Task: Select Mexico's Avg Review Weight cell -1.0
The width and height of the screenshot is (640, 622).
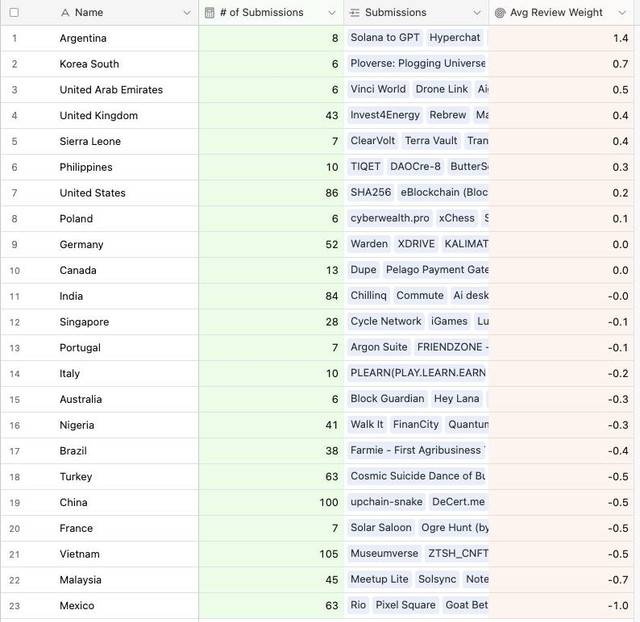Action: click(x=561, y=606)
